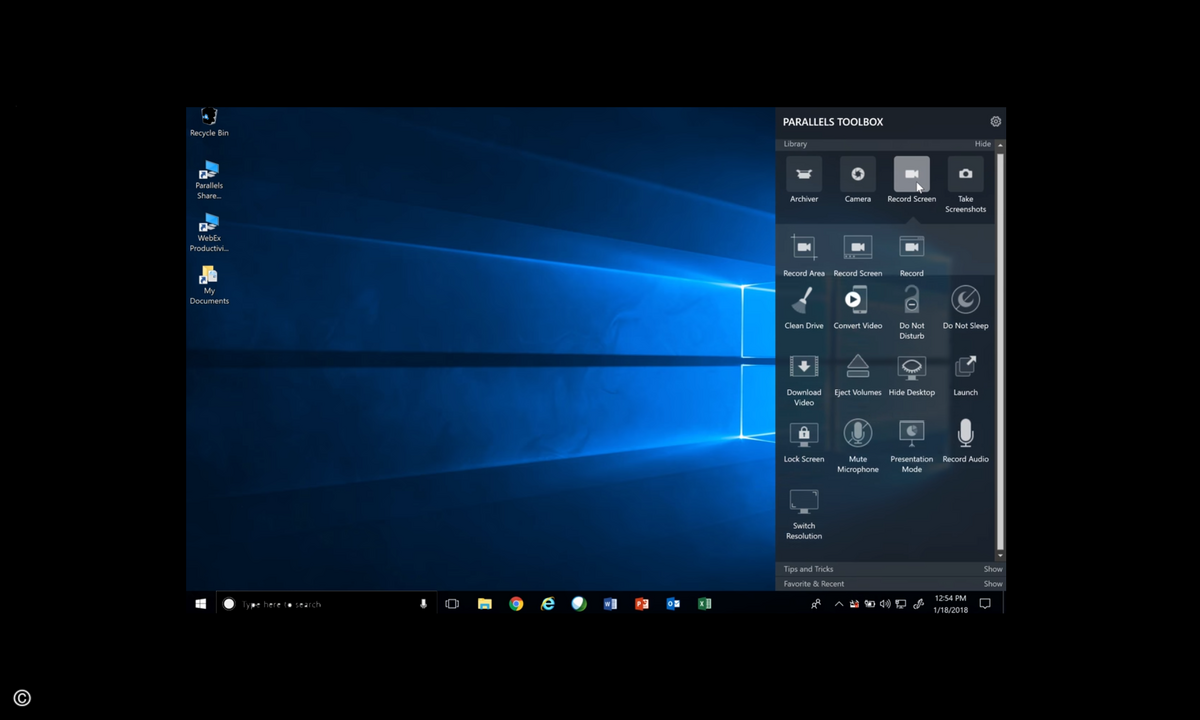Start the Record Audio tool

965,441
